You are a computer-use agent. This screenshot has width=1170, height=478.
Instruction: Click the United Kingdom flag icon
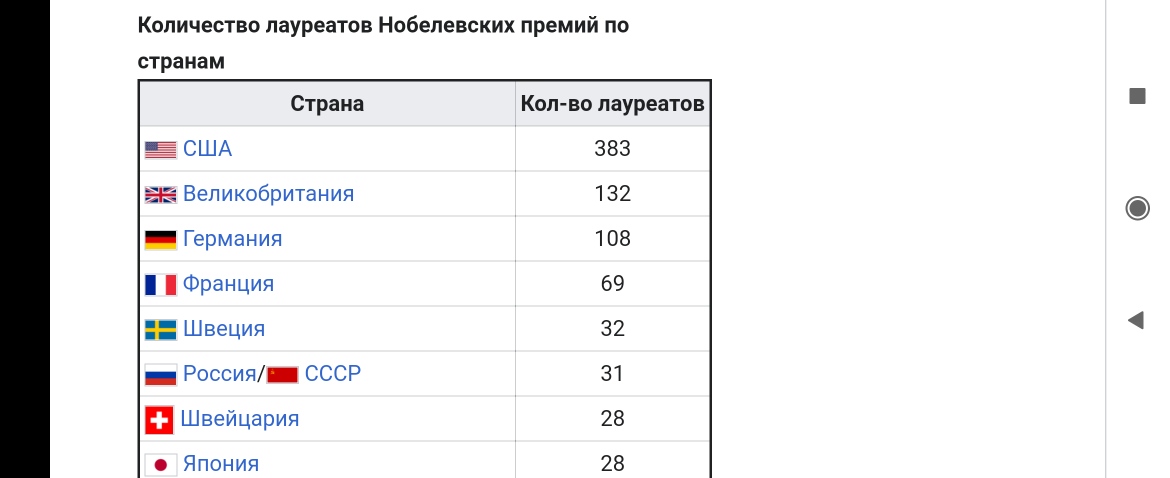[160, 195]
